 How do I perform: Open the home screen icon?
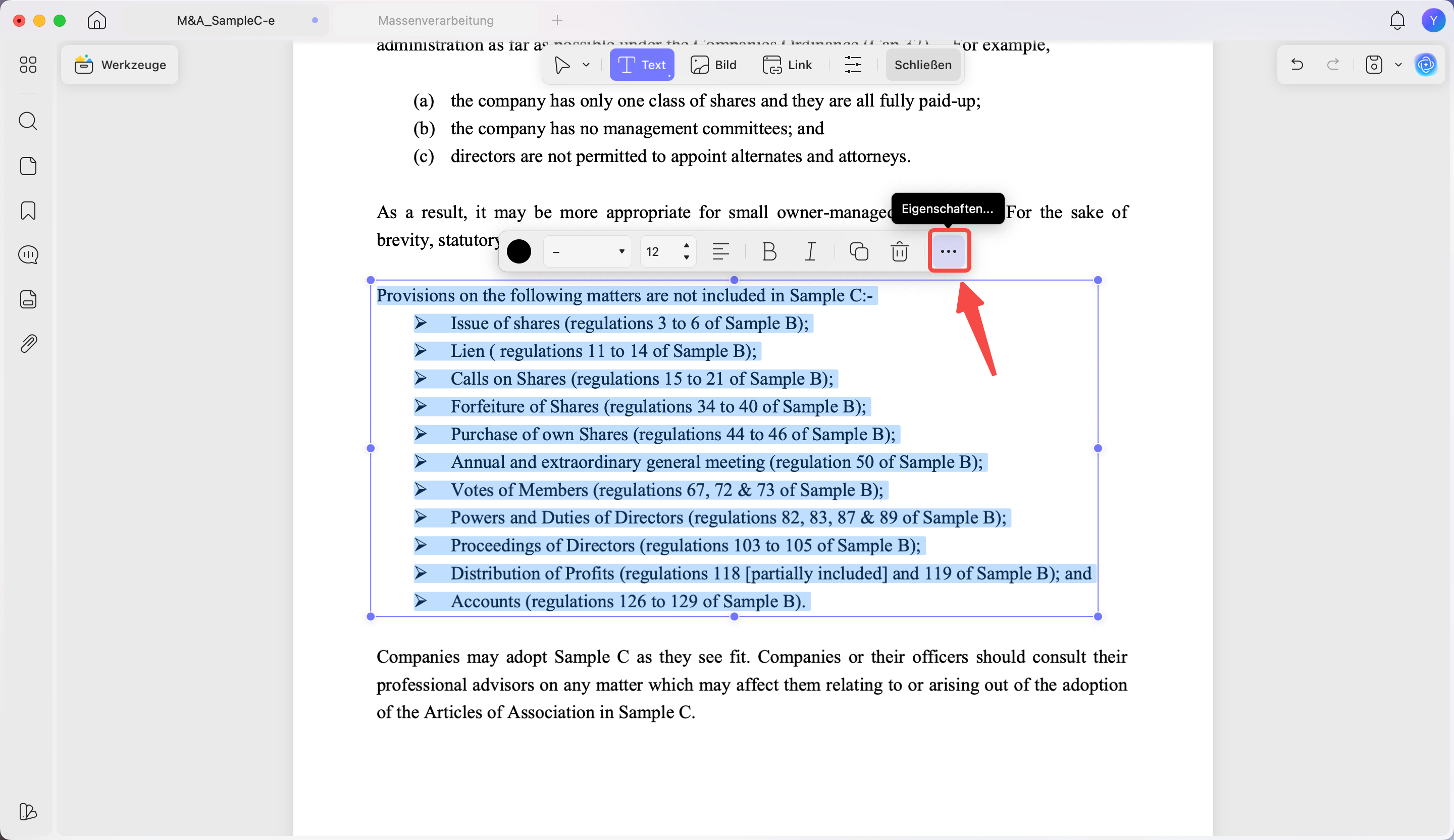(97, 20)
